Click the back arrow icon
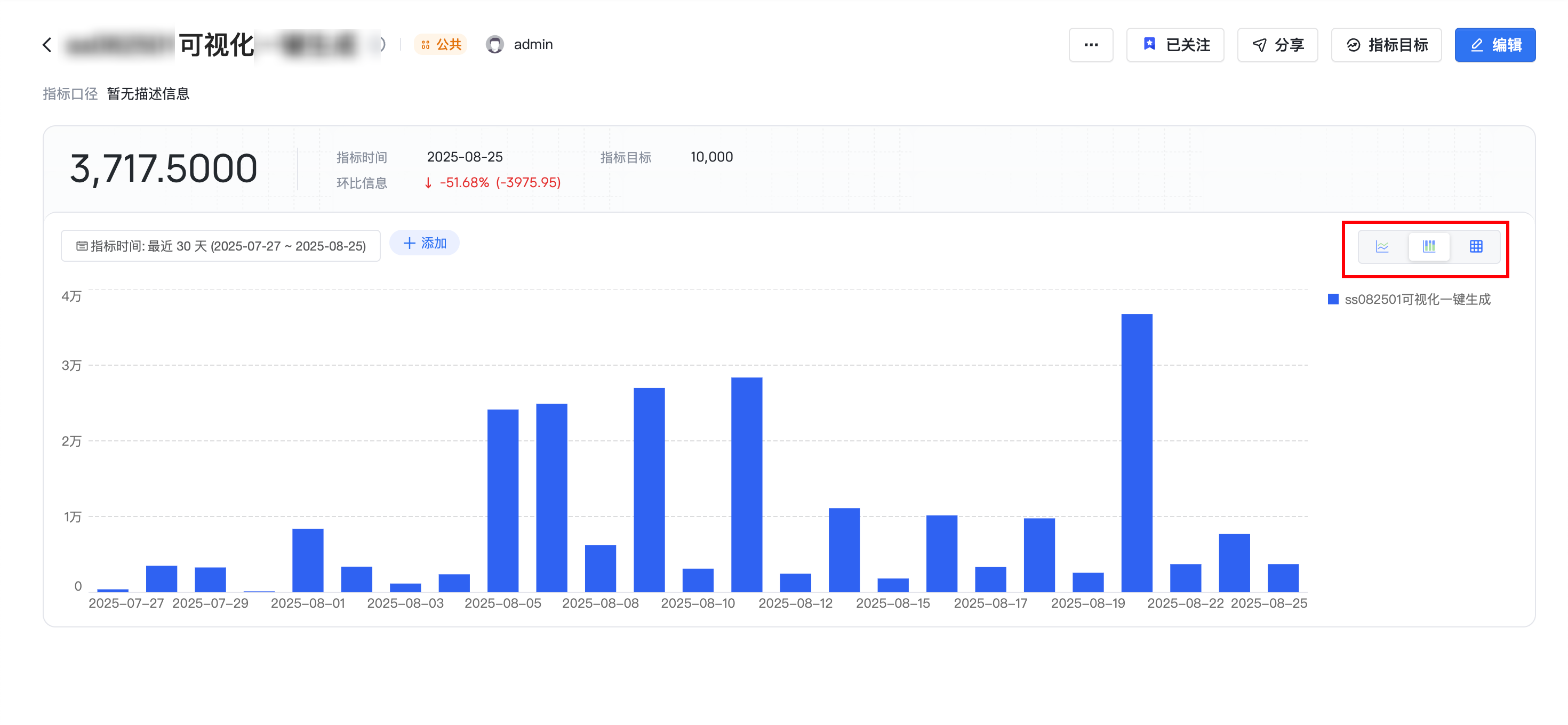The width and height of the screenshot is (1568, 725). [x=47, y=44]
